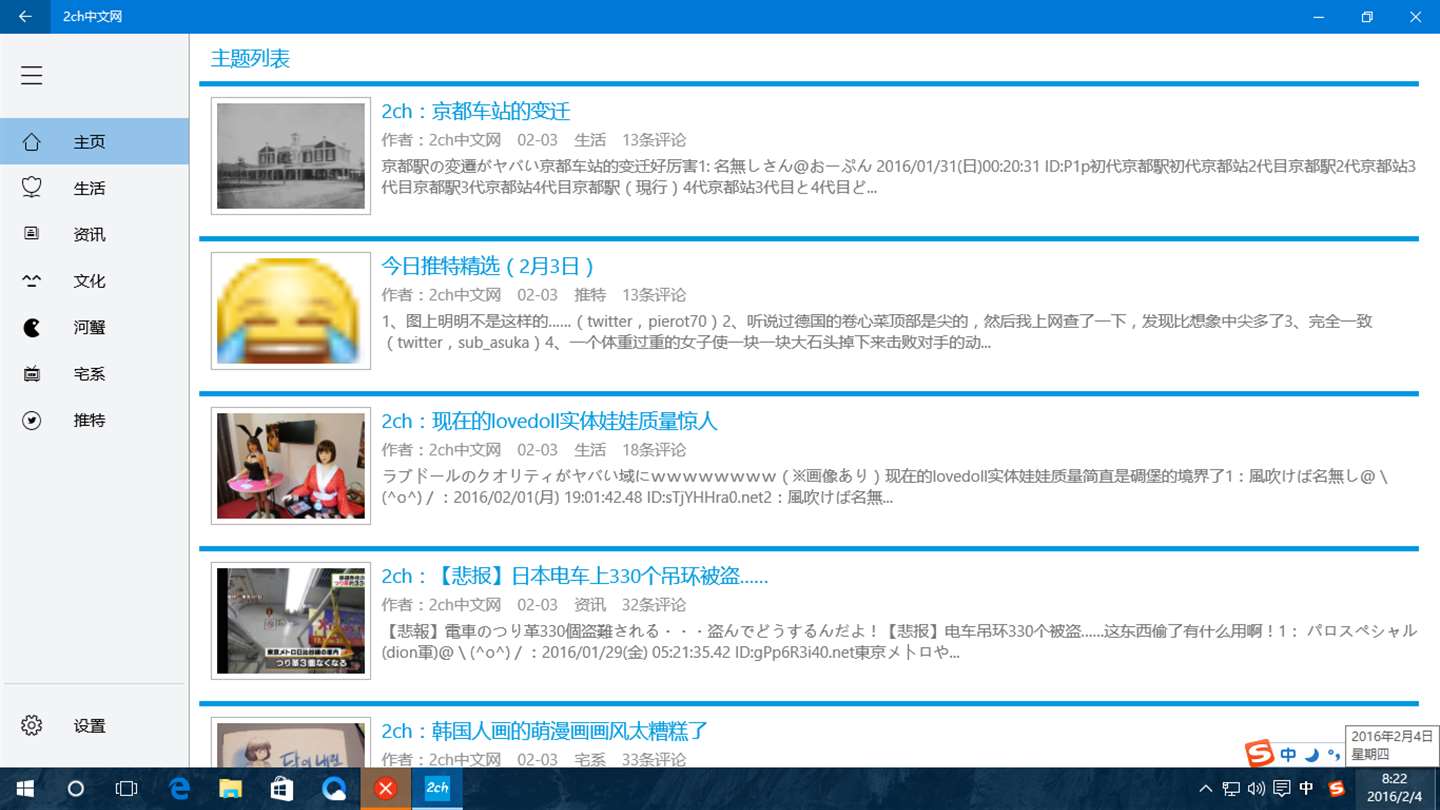This screenshot has height=810, width=1440.
Task: Open 设置 settings page
Action: (94, 726)
